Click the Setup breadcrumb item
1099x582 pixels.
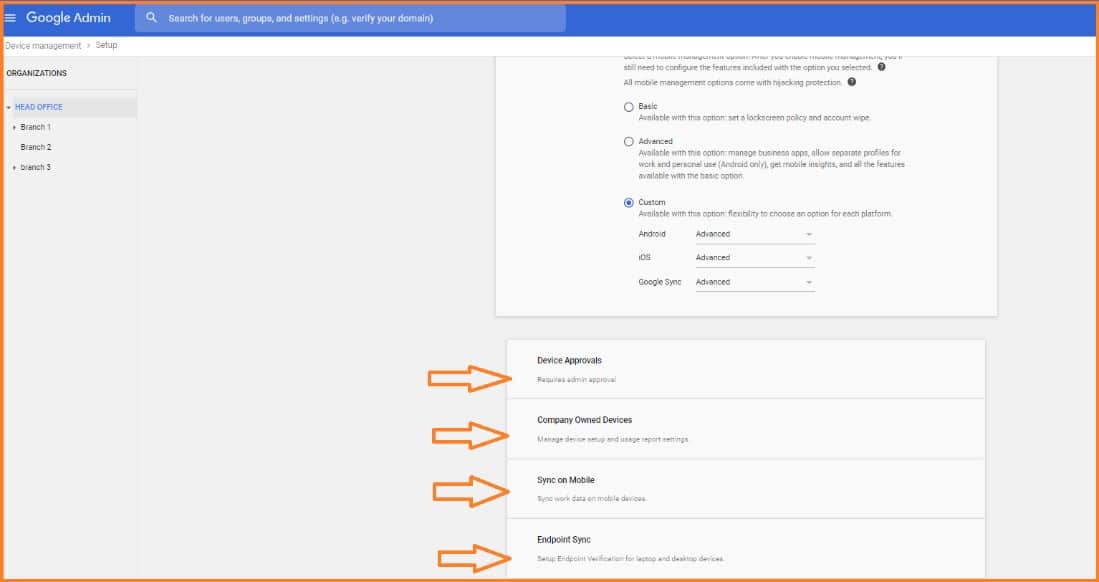click(x=106, y=46)
